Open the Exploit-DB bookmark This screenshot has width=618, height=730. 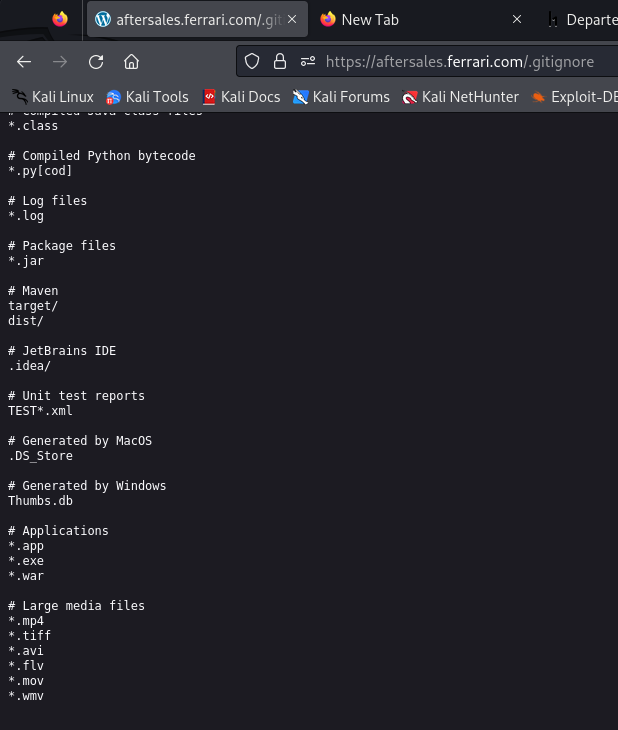click(574, 97)
